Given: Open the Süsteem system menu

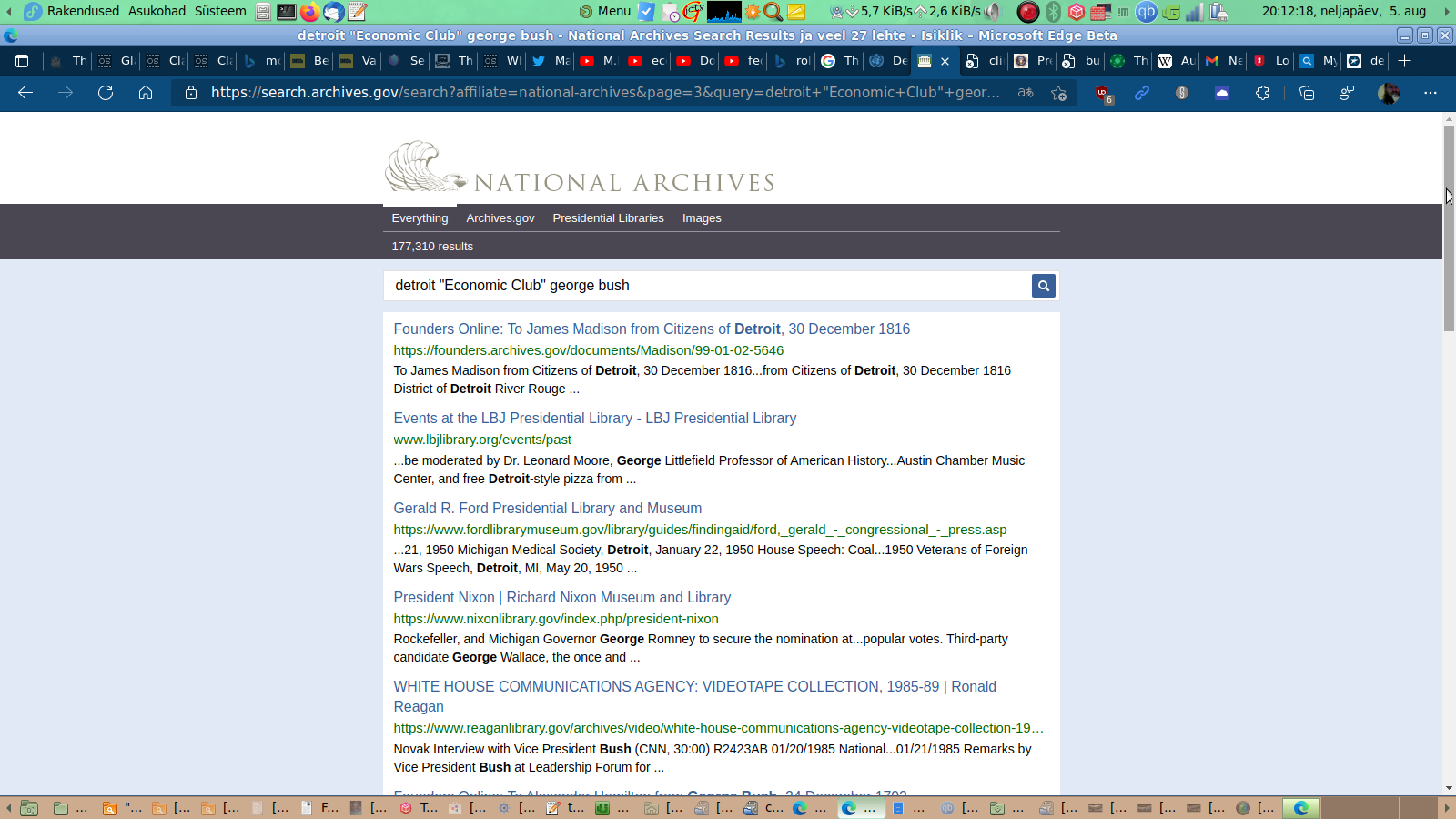Looking at the screenshot, I should coord(220,11).
